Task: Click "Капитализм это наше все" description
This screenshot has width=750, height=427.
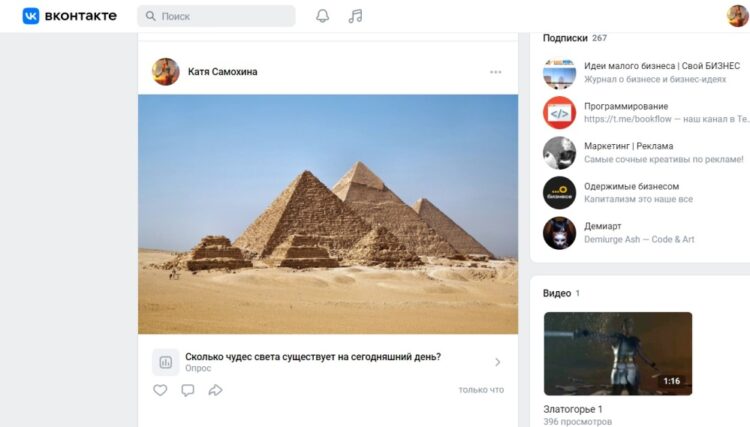Action: click(638, 199)
